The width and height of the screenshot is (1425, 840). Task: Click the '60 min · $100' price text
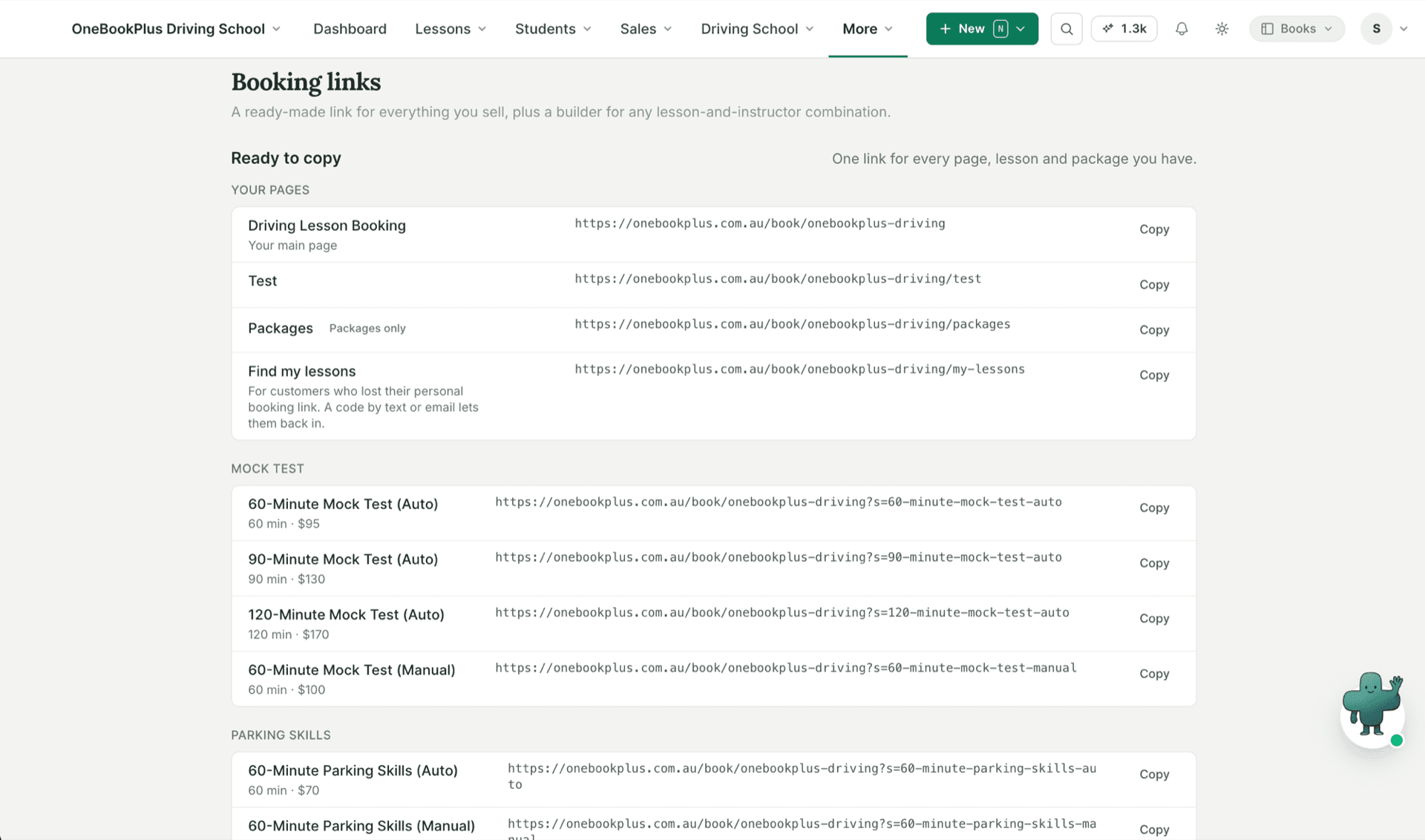(286, 690)
